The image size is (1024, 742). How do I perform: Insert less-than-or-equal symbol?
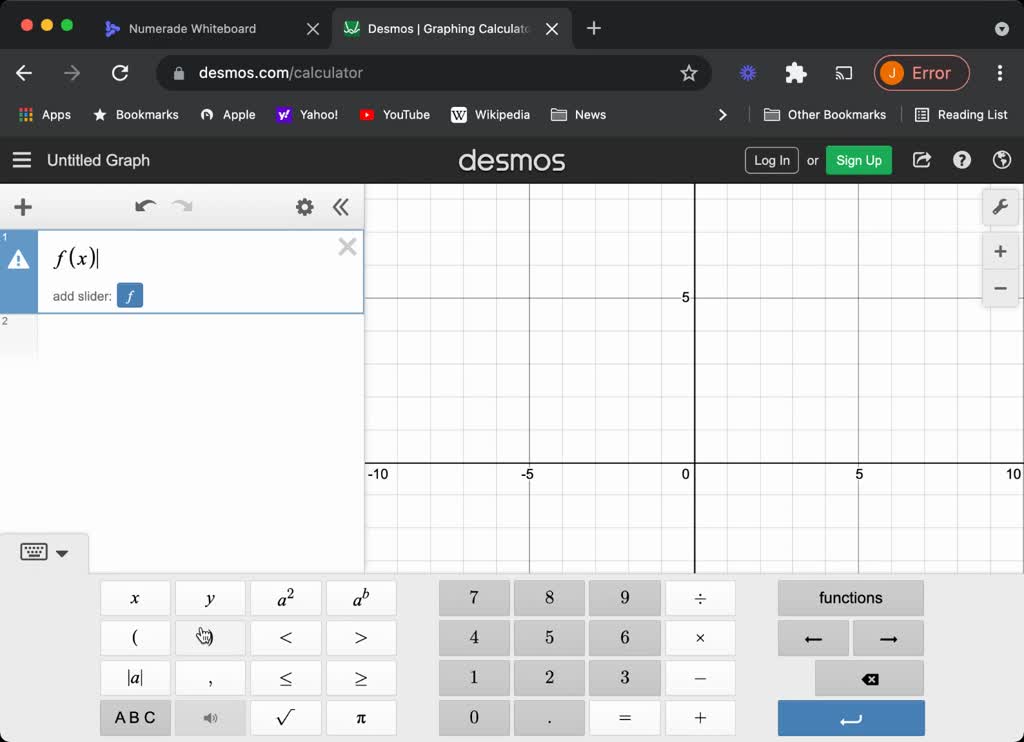click(x=285, y=678)
